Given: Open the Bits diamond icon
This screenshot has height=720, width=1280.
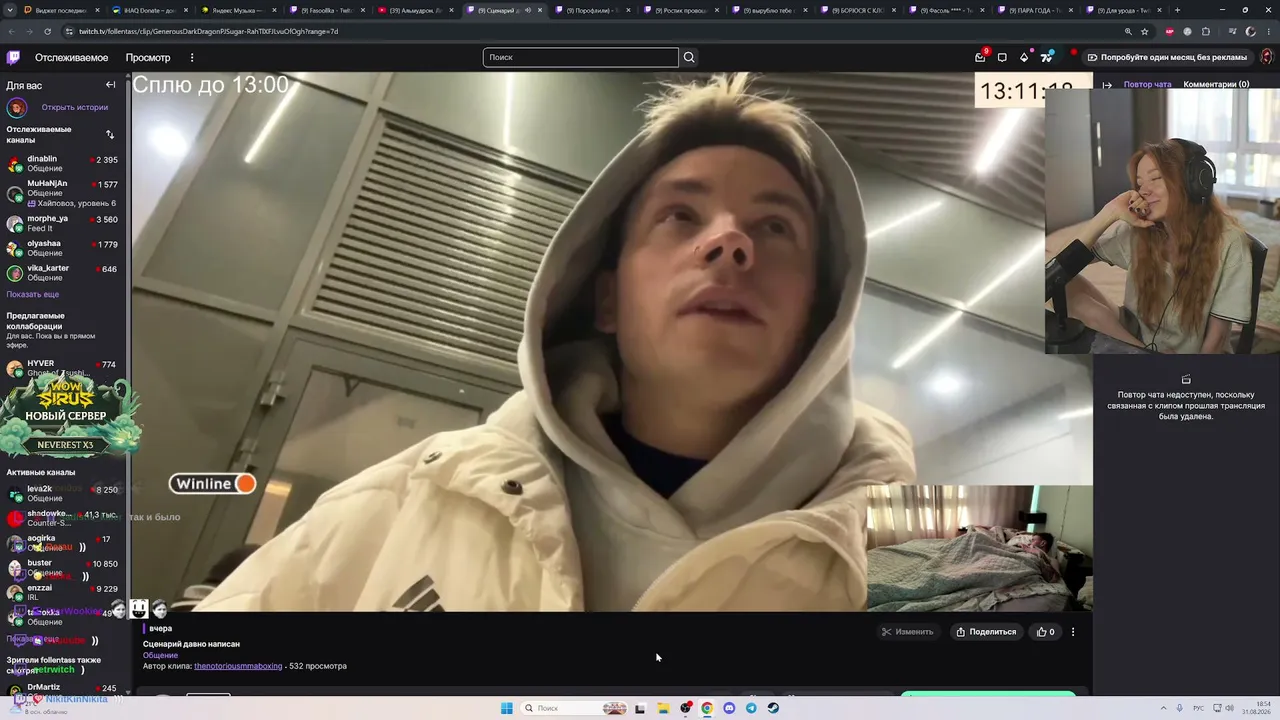Looking at the screenshot, I should pos(1024,58).
